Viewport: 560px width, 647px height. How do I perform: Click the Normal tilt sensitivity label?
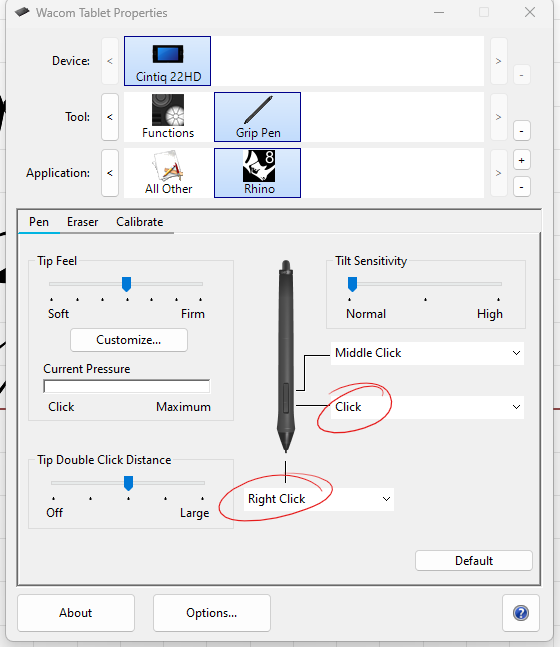pos(366,314)
